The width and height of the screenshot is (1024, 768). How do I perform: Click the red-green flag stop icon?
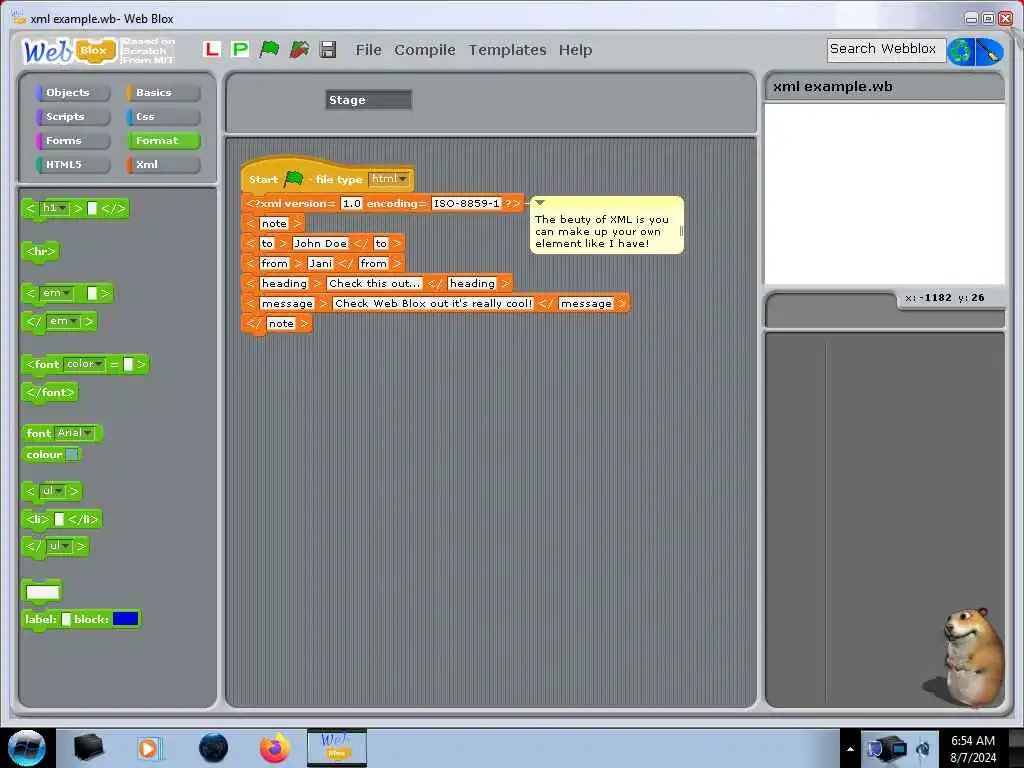[x=299, y=49]
